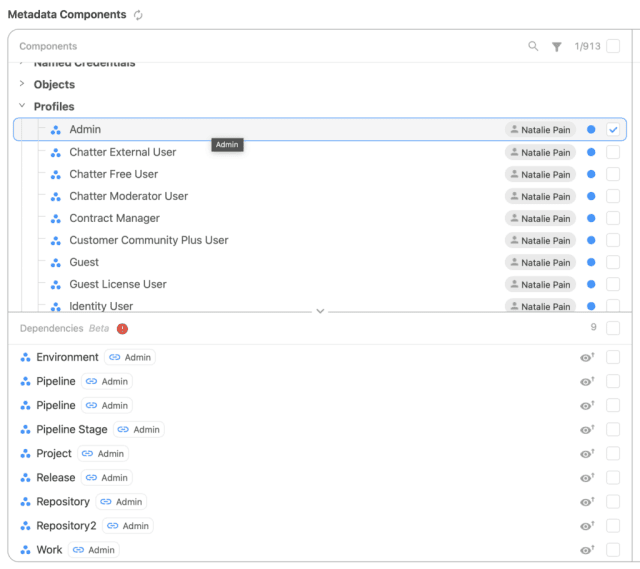Click the profile icon beside Admin

[x=56, y=130]
